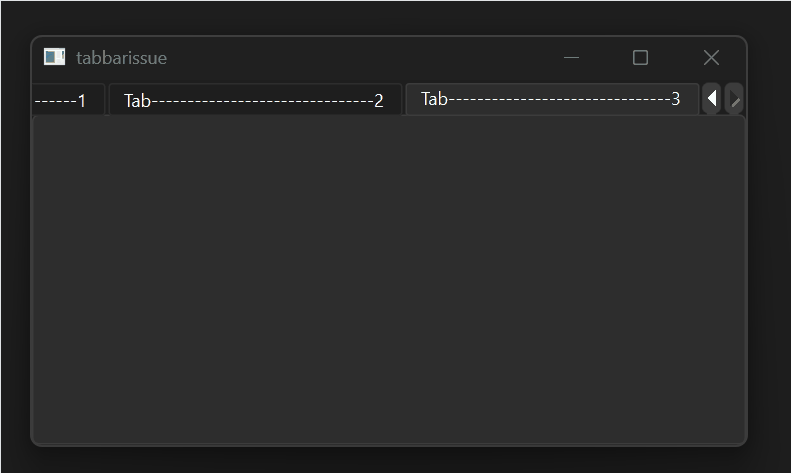Select the active Tab----3 tab
The width and height of the screenshot is (791, 473).
click(552, 99)
